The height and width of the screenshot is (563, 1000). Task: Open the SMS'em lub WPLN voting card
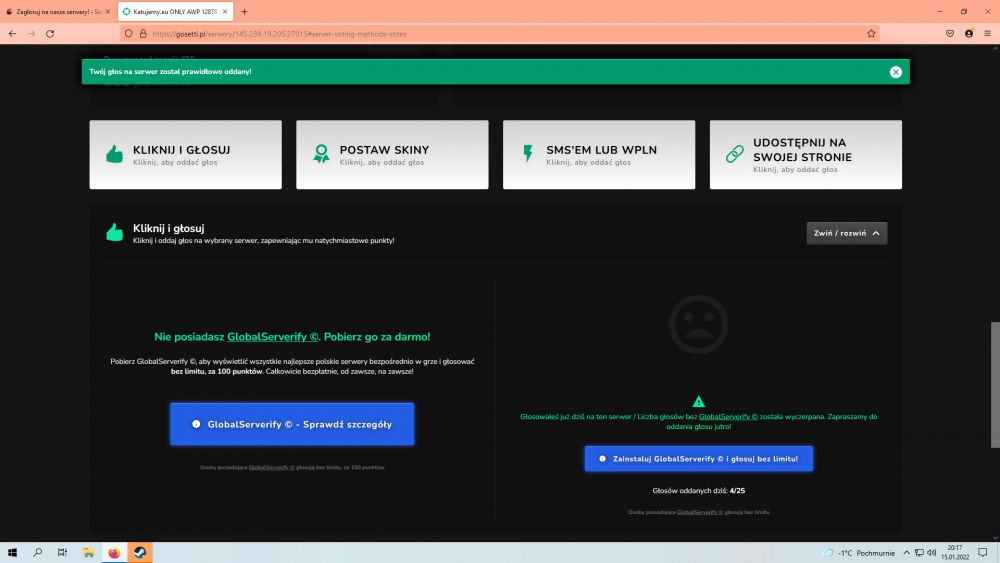coord(599,154)
